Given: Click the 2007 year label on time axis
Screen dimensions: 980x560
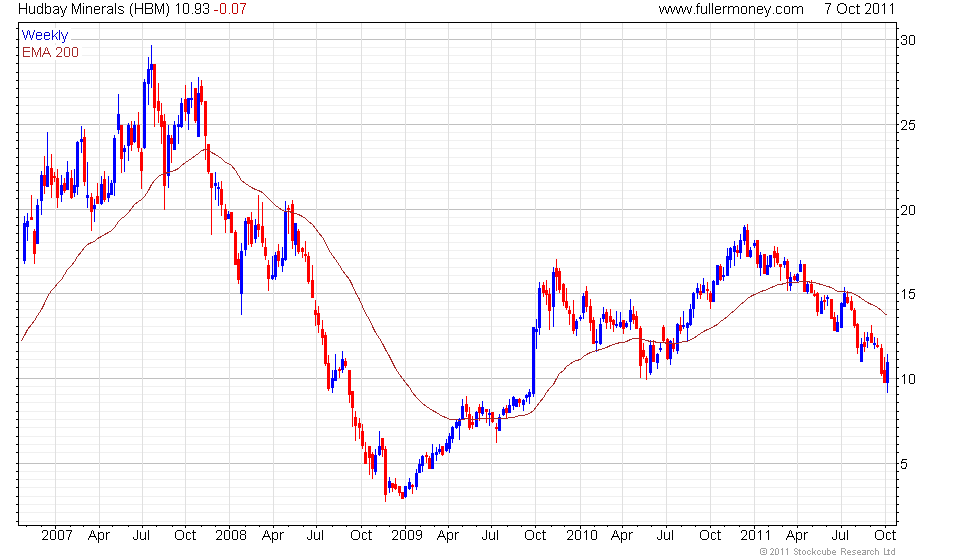Looking at the screenshot, I should coord(57,536).
